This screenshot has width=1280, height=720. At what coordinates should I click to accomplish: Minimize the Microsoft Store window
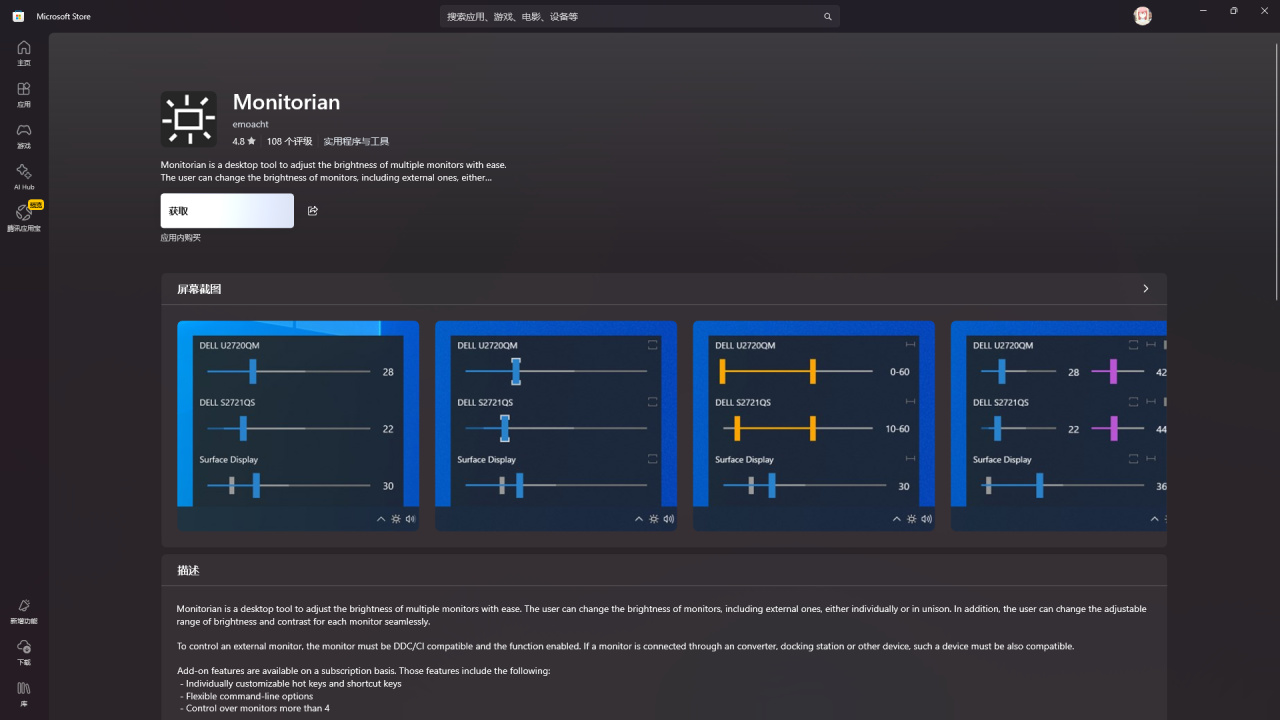[x=1203, y=11]
